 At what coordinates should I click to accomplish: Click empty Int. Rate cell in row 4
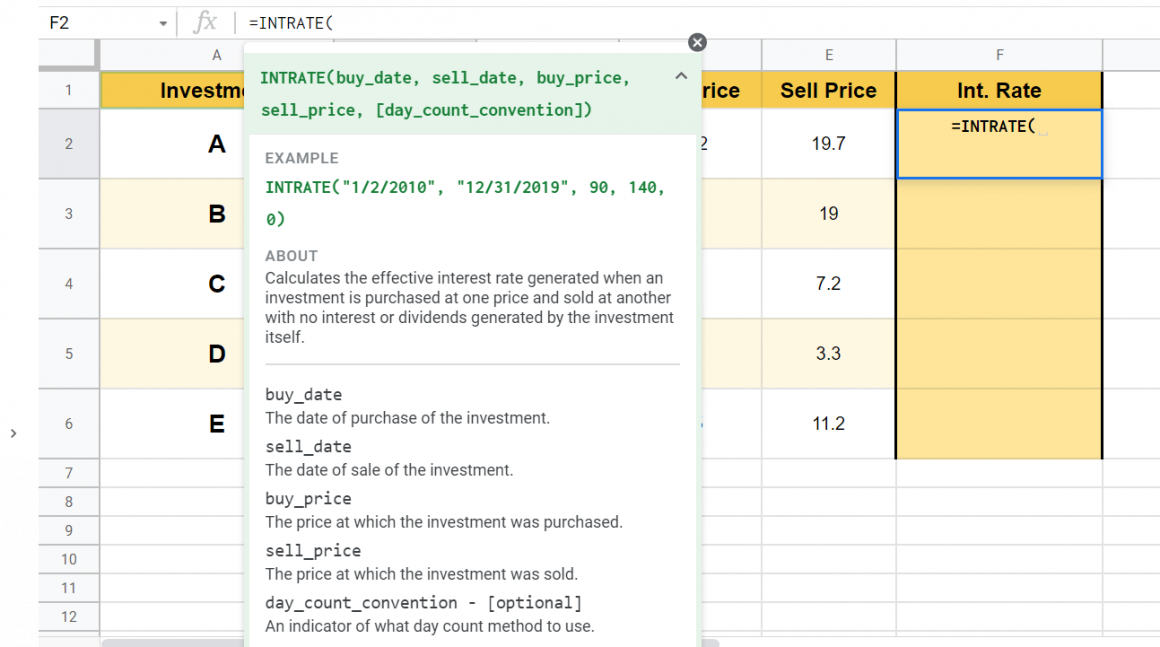click(999, 284)
